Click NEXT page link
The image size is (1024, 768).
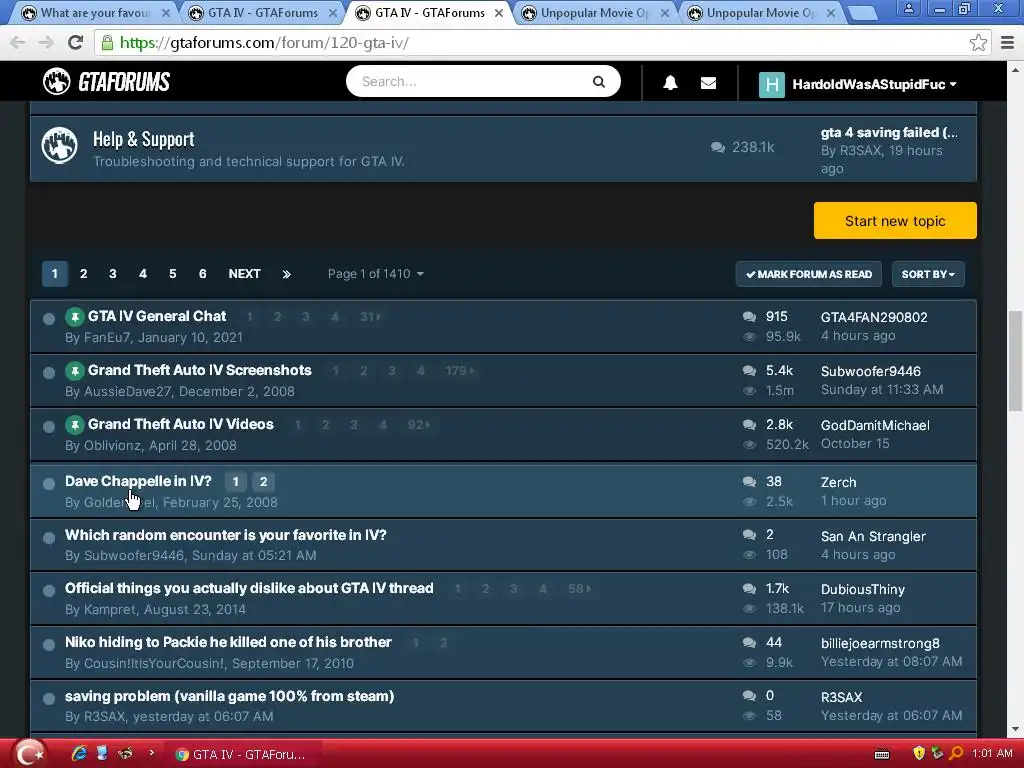click(x=244, y=274)
